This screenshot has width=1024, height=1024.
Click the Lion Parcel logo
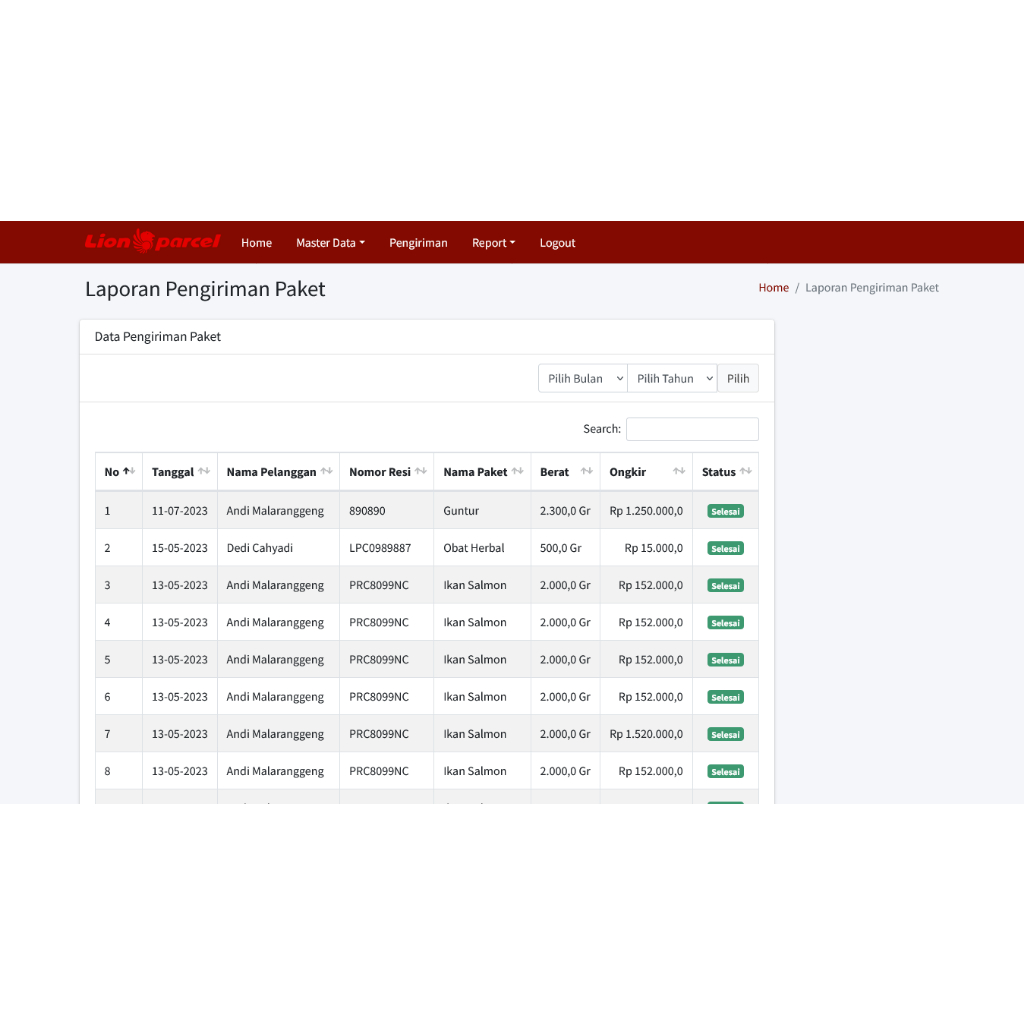pos(152,242)
